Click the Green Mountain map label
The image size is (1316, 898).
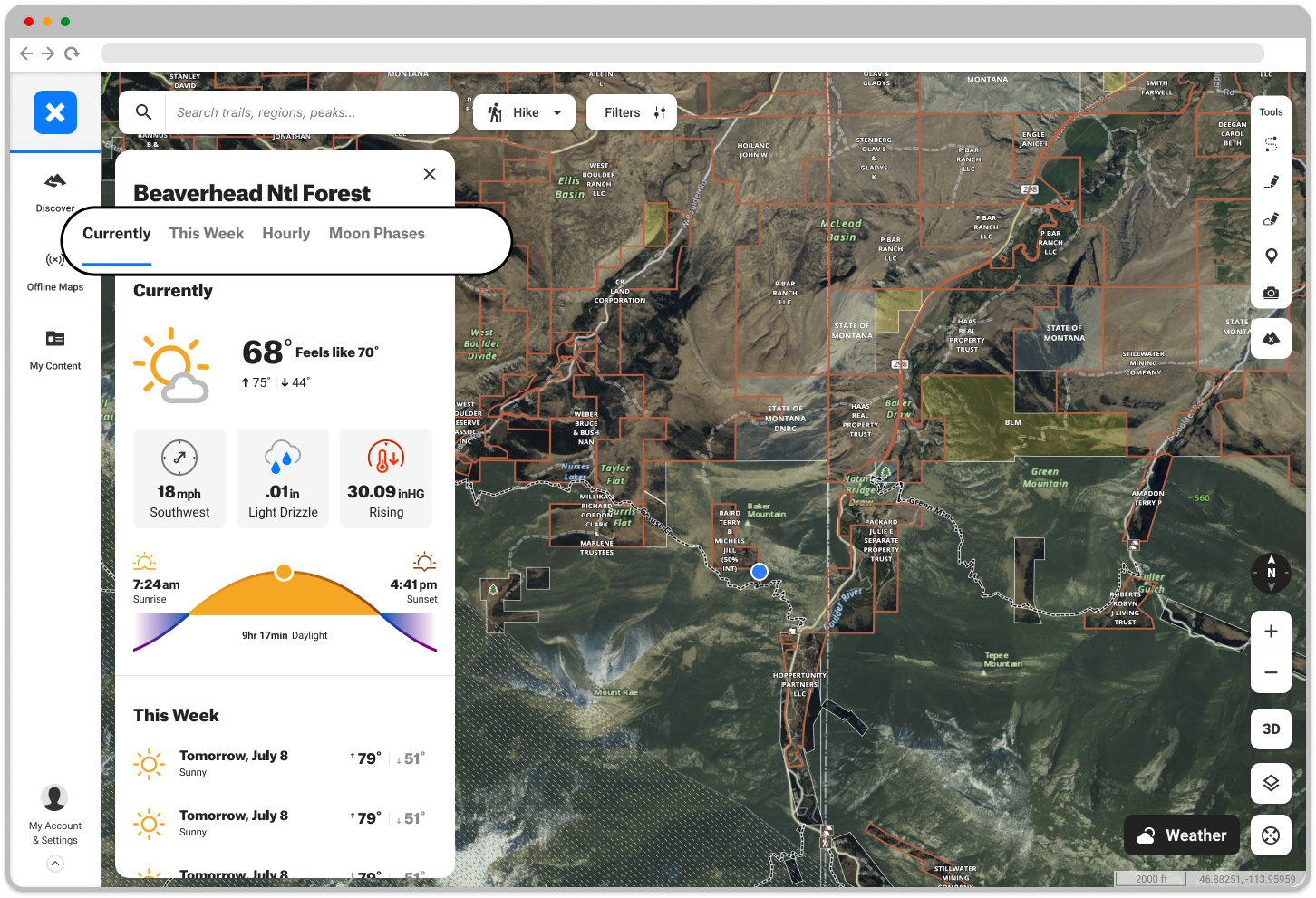pyautogui.click(x=1045, y=478)
